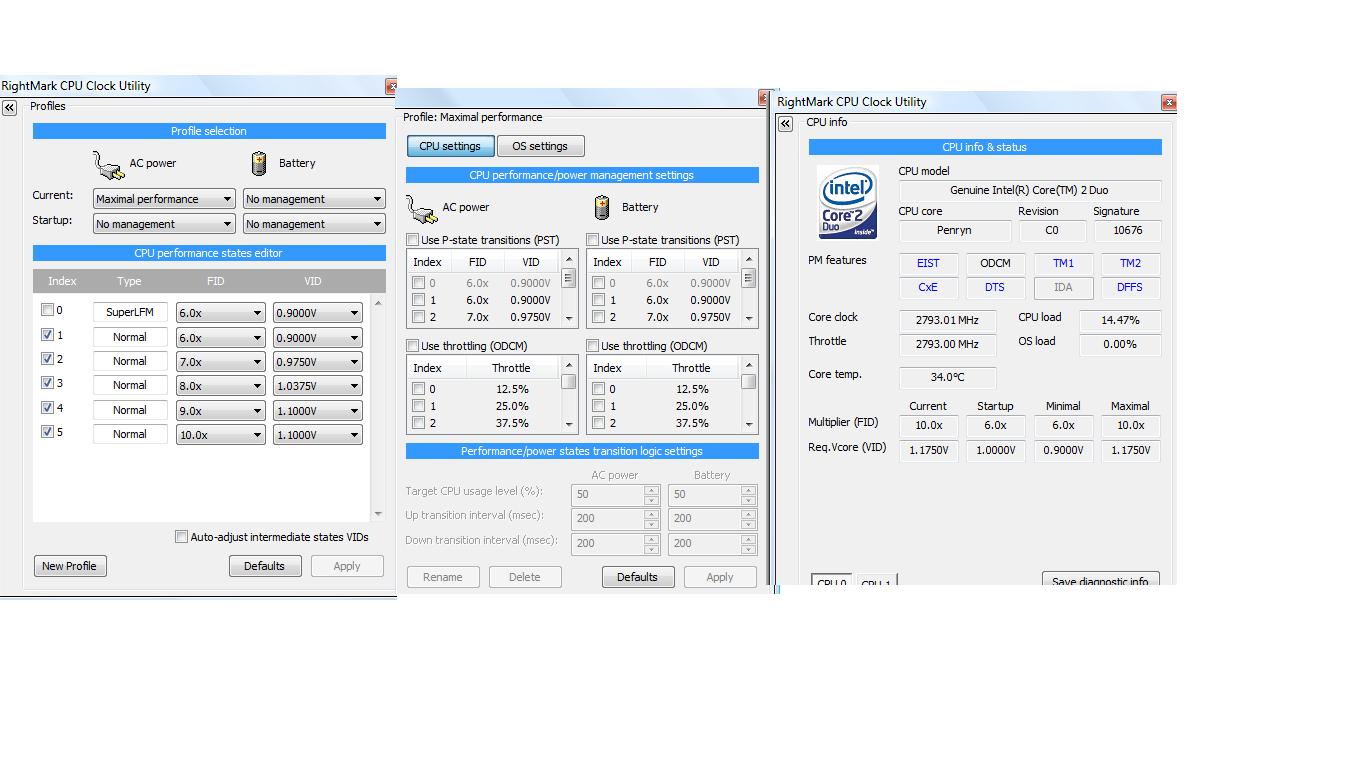Click the AC power plug icon in Profile selection
Viewport: 1366px width, 768px height.
tap(108, 164)
